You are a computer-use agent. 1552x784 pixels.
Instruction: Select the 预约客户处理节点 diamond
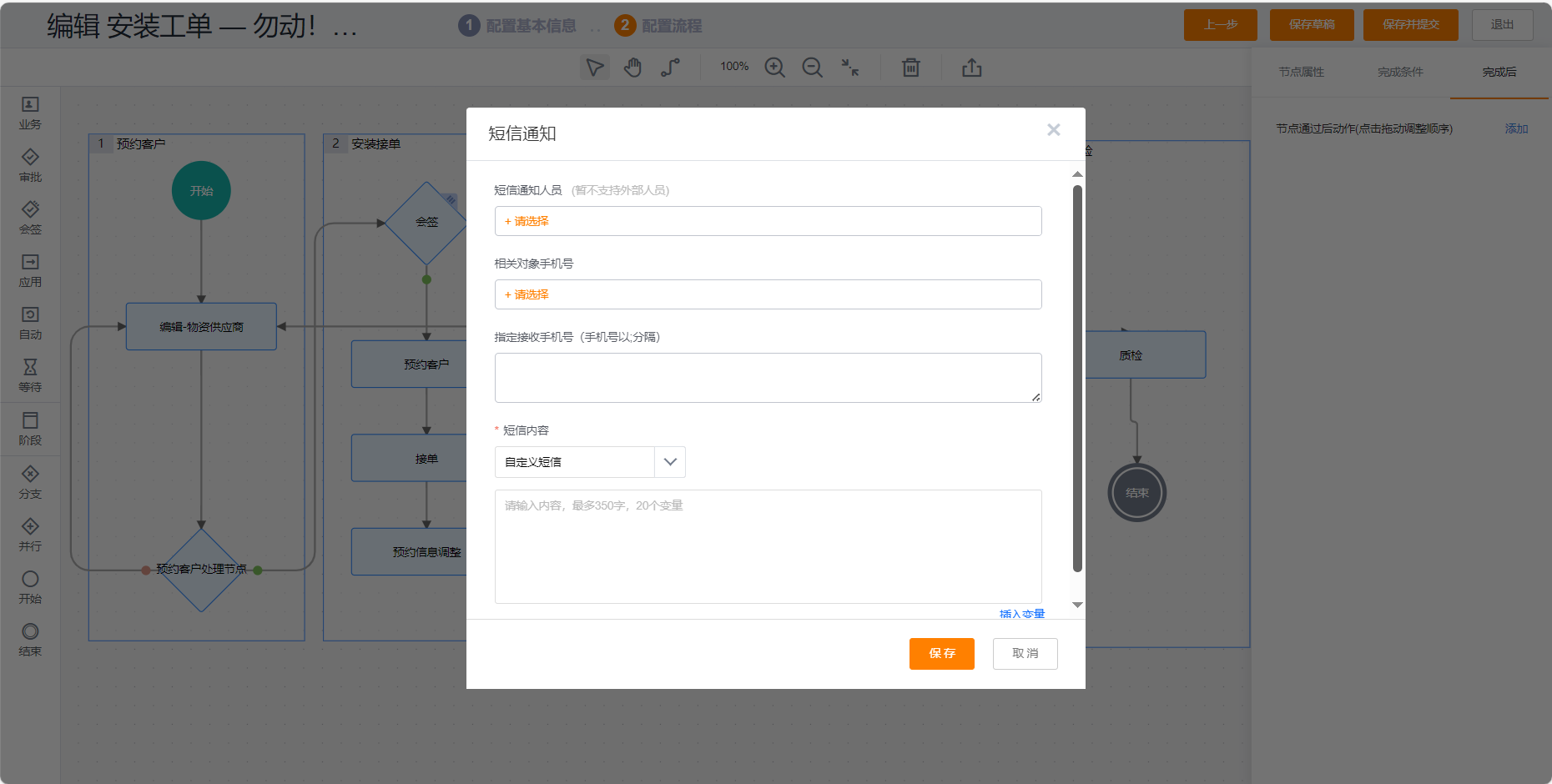(201, 570)
